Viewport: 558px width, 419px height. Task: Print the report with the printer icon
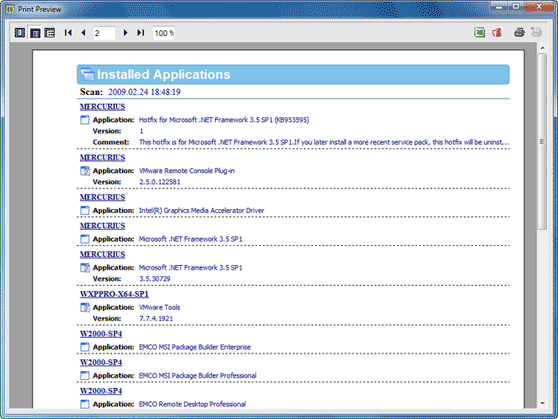519,33
